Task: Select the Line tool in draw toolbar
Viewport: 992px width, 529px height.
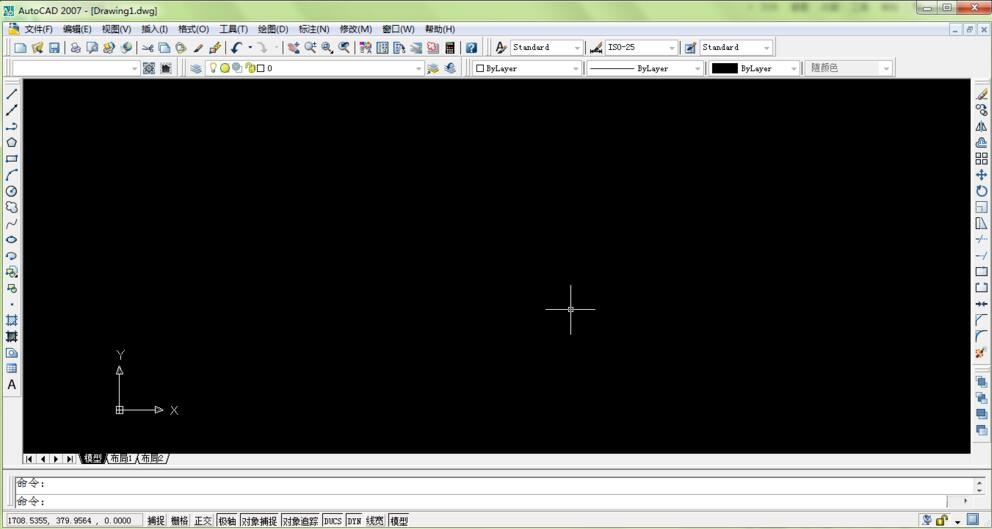Action: click(x=12, y=94)
